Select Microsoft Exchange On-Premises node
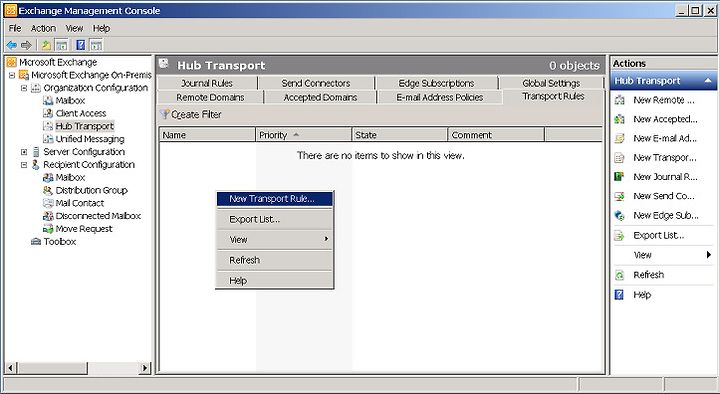 (x=91, y=75)
